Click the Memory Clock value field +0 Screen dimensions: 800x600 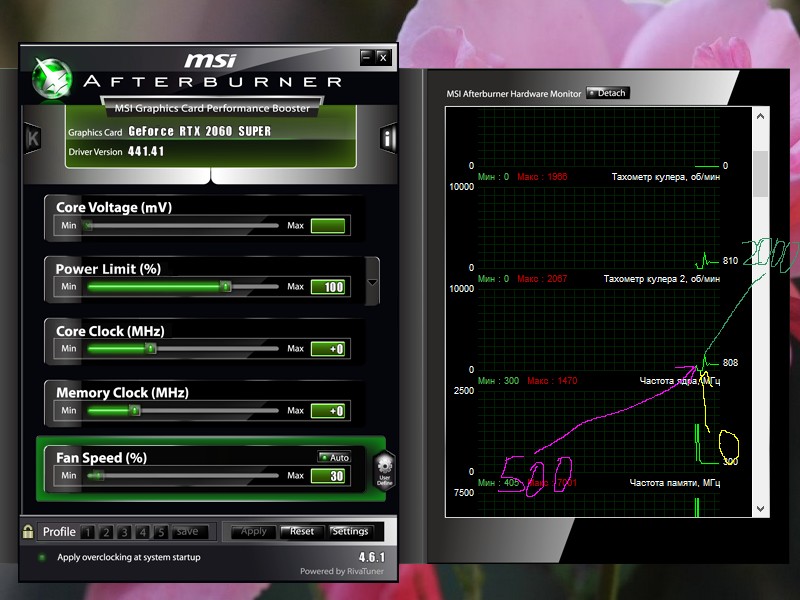point(328,411)
